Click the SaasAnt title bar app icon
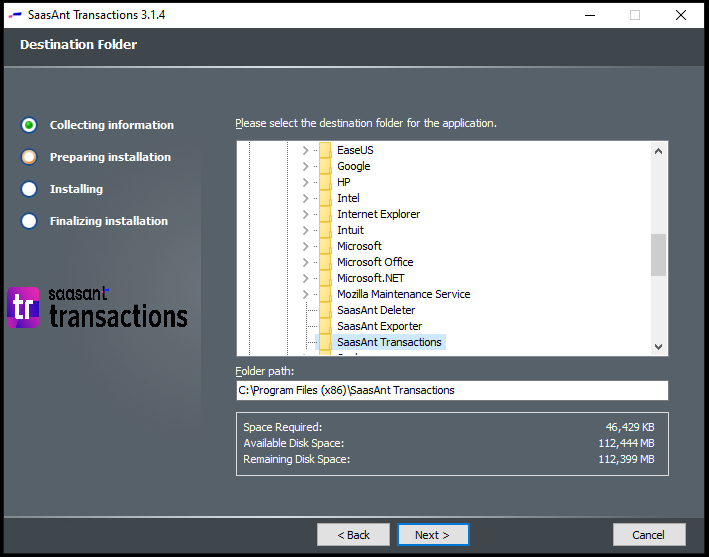 [x=15, y=15]
